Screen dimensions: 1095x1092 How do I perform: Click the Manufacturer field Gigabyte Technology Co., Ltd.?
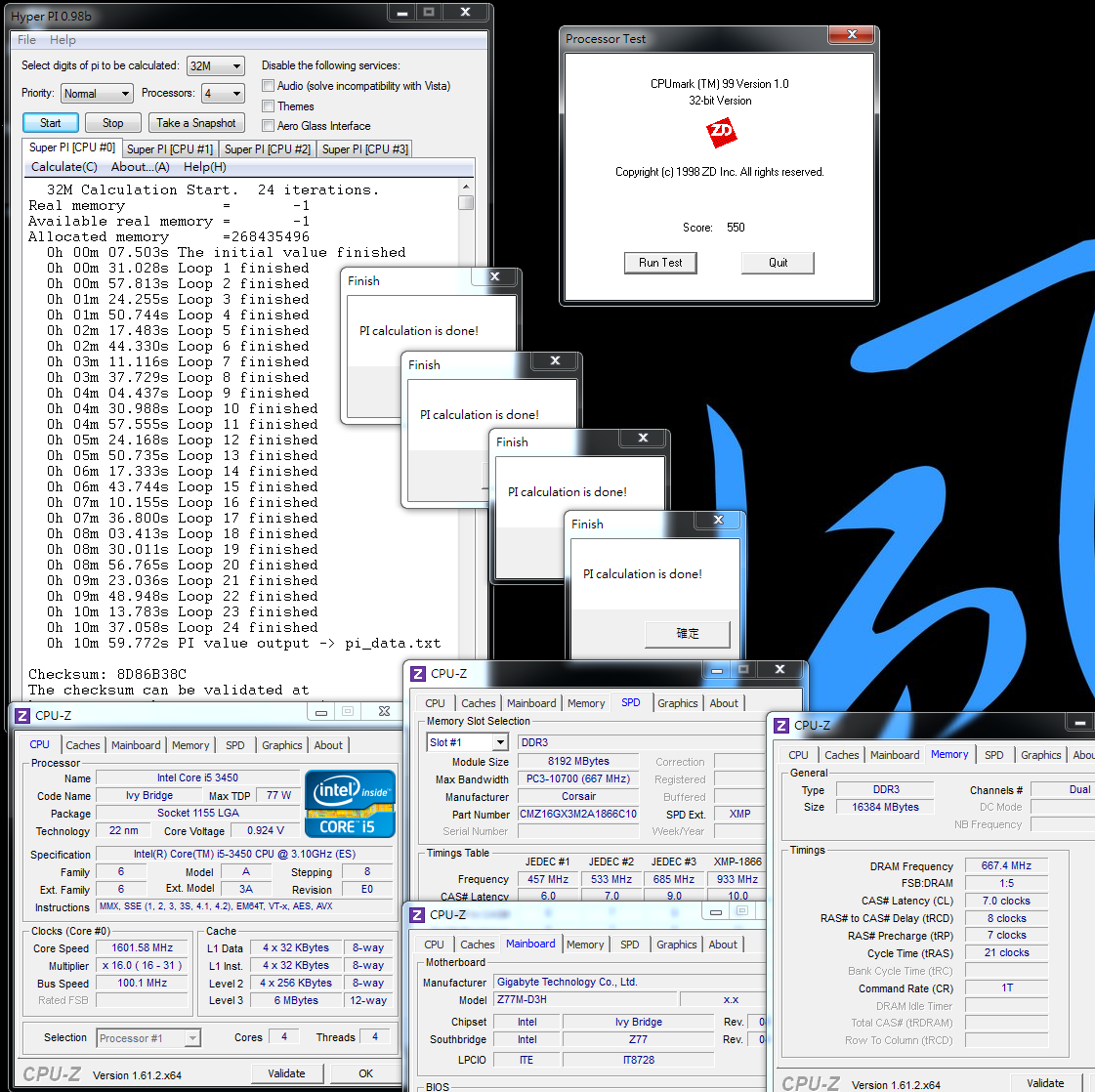pyautogui.click(x=630, y=982)
